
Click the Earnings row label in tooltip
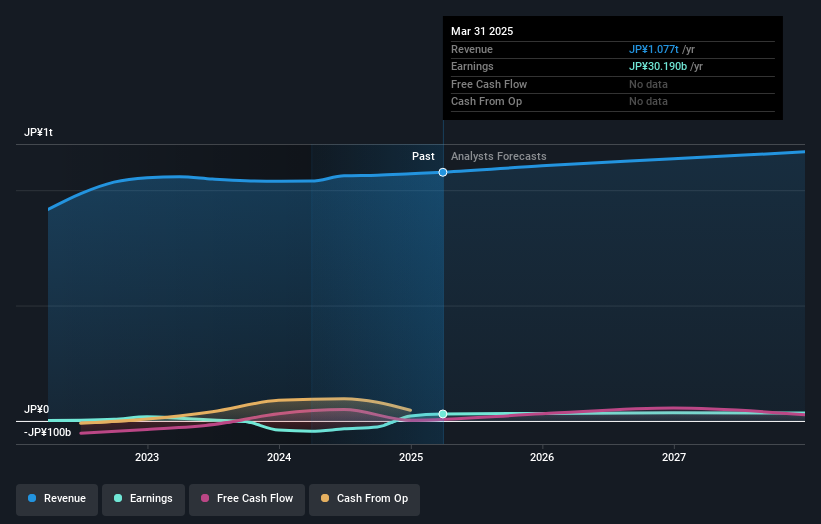click(472, 66)
